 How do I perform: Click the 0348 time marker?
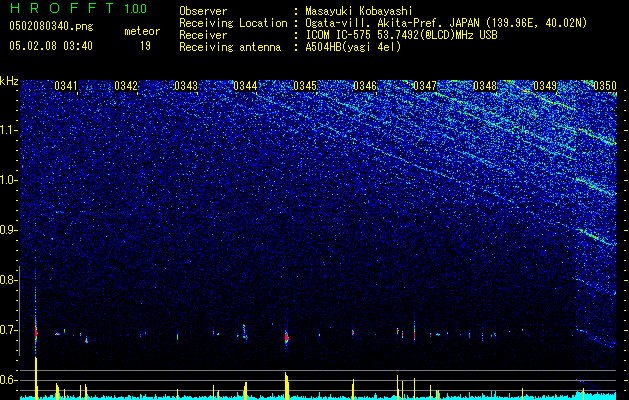point(485,86)
